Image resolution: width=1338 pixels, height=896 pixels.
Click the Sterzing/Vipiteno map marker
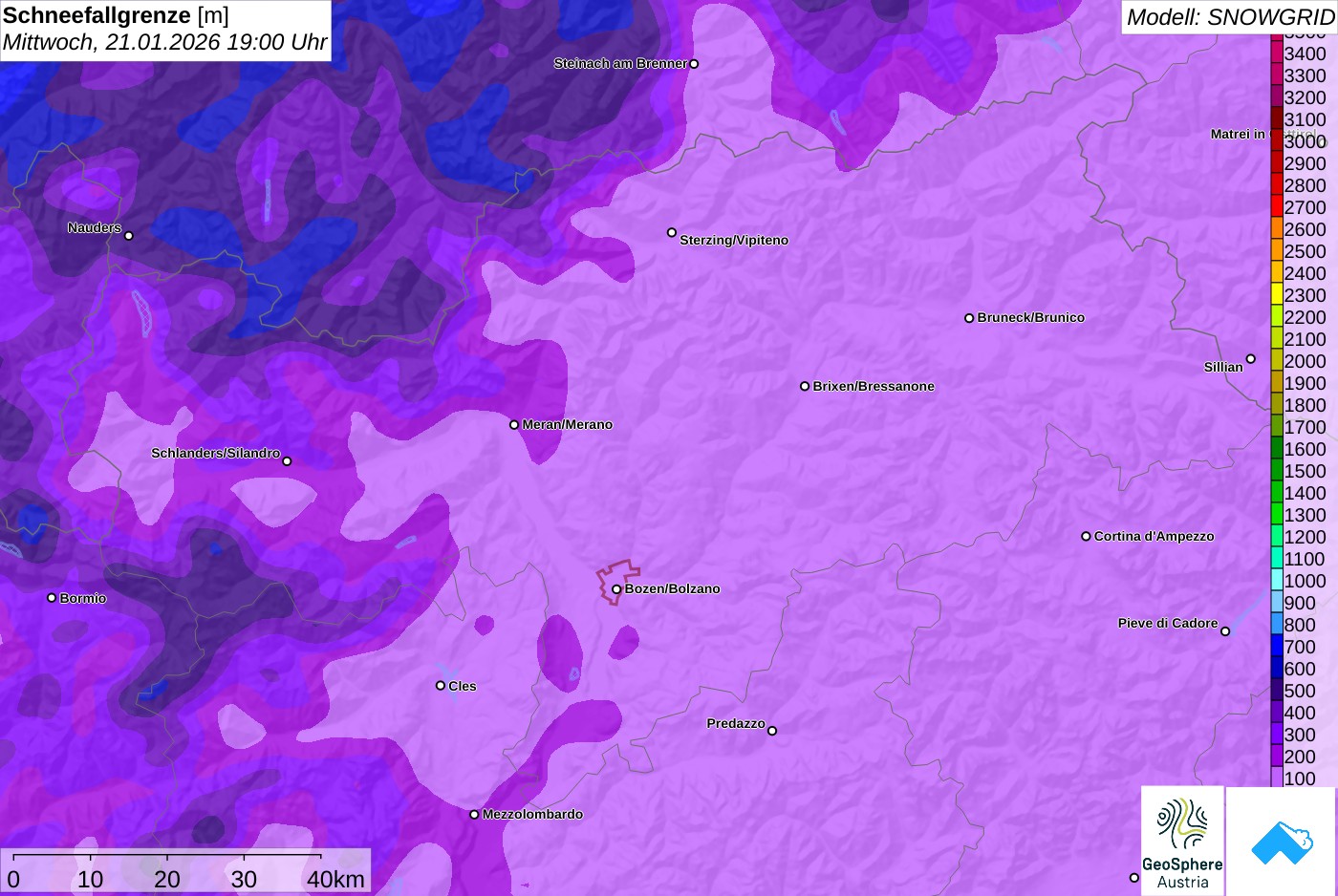coord(672,232)
